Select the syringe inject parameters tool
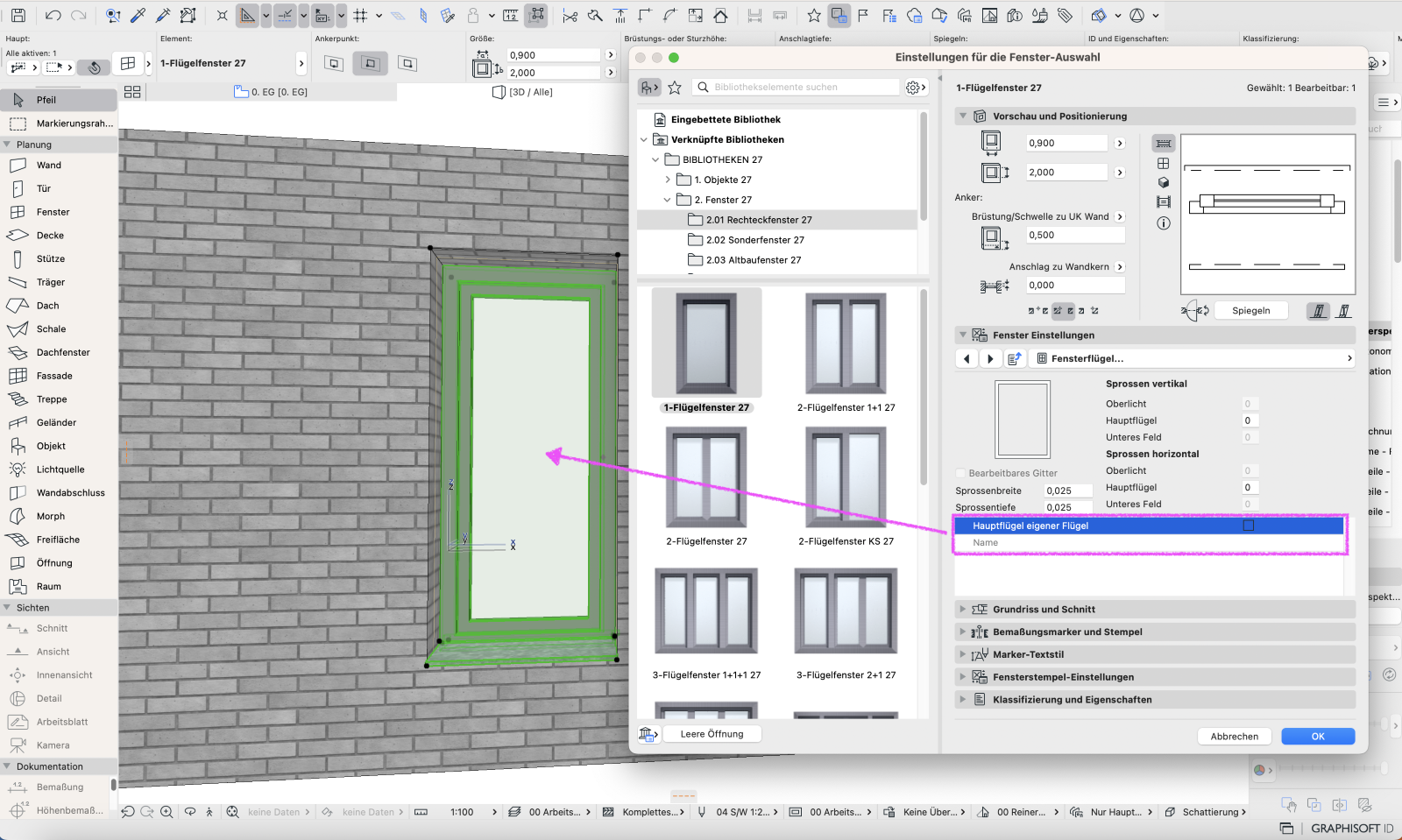1402x840 pixels. (163, 15)
